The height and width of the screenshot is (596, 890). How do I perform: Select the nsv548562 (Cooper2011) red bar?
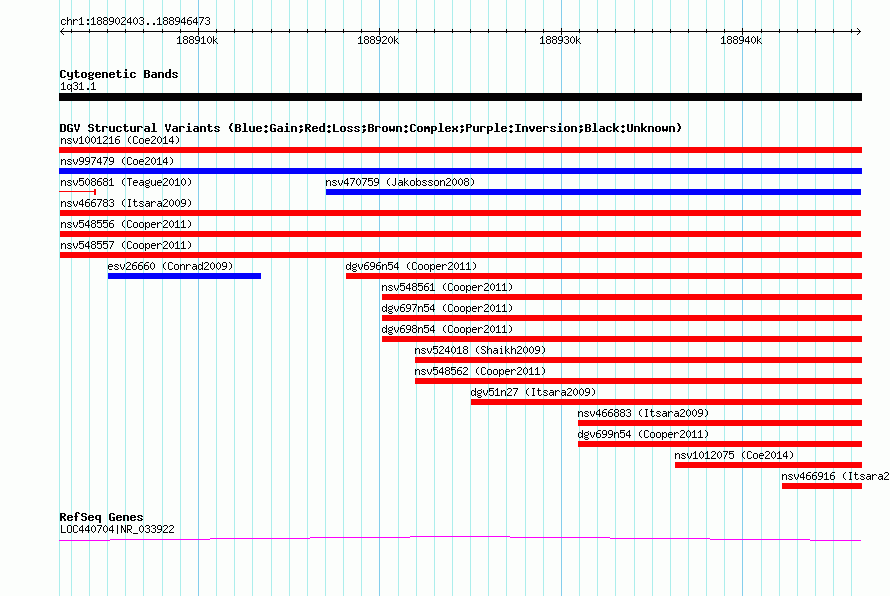pyautogui.click(x=639, y=381)
